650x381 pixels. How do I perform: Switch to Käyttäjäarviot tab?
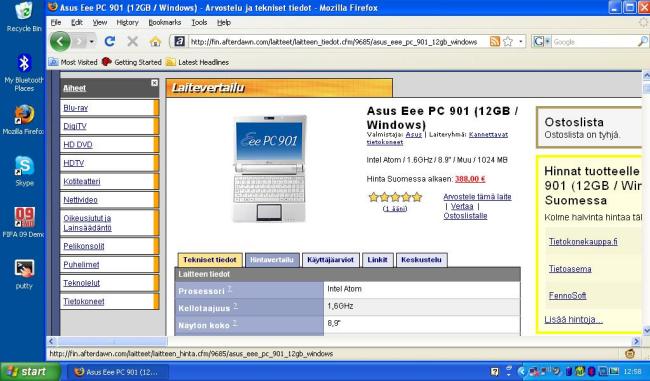[330, 260]
